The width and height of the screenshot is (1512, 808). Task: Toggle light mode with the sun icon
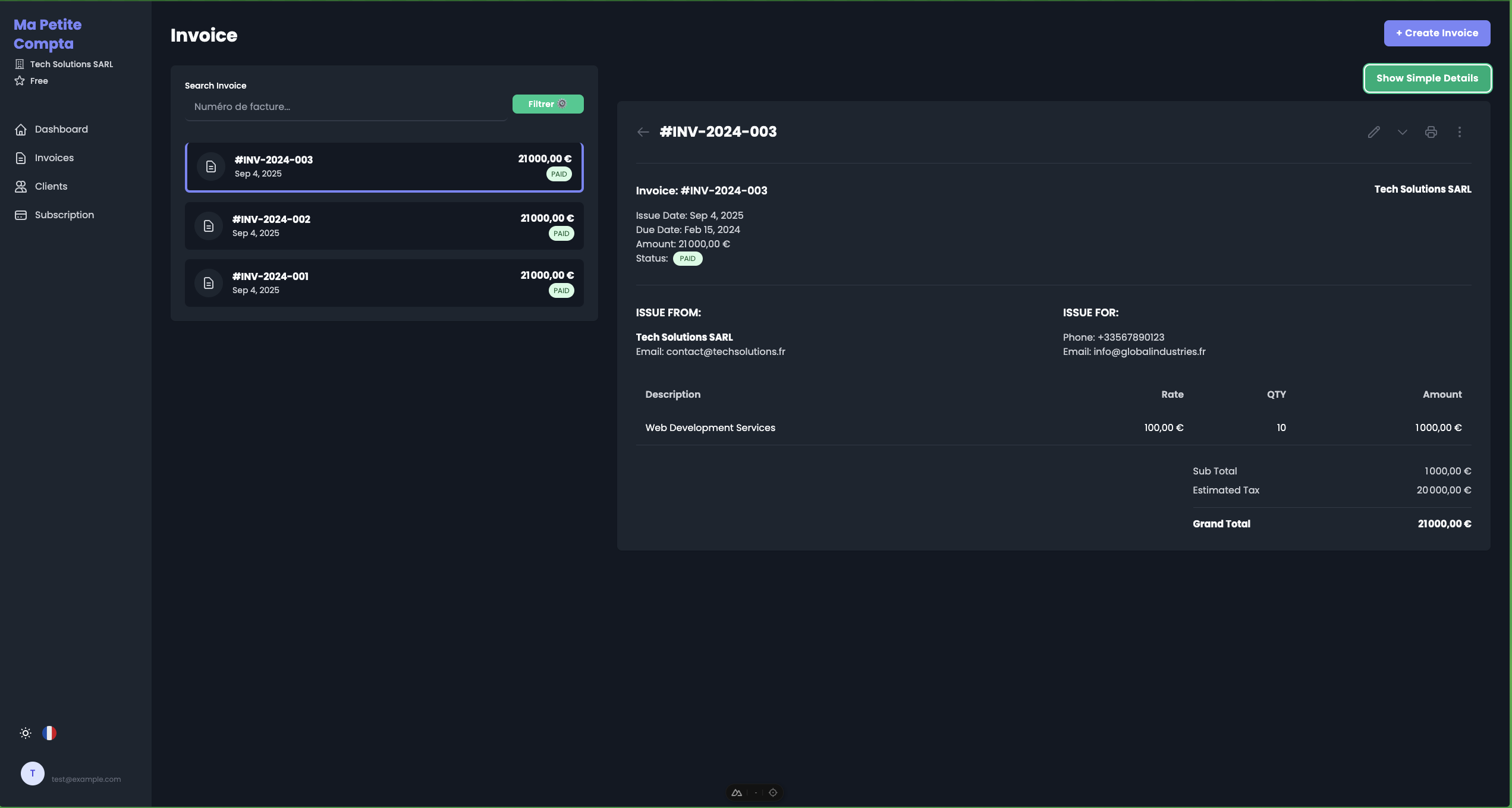26,733
